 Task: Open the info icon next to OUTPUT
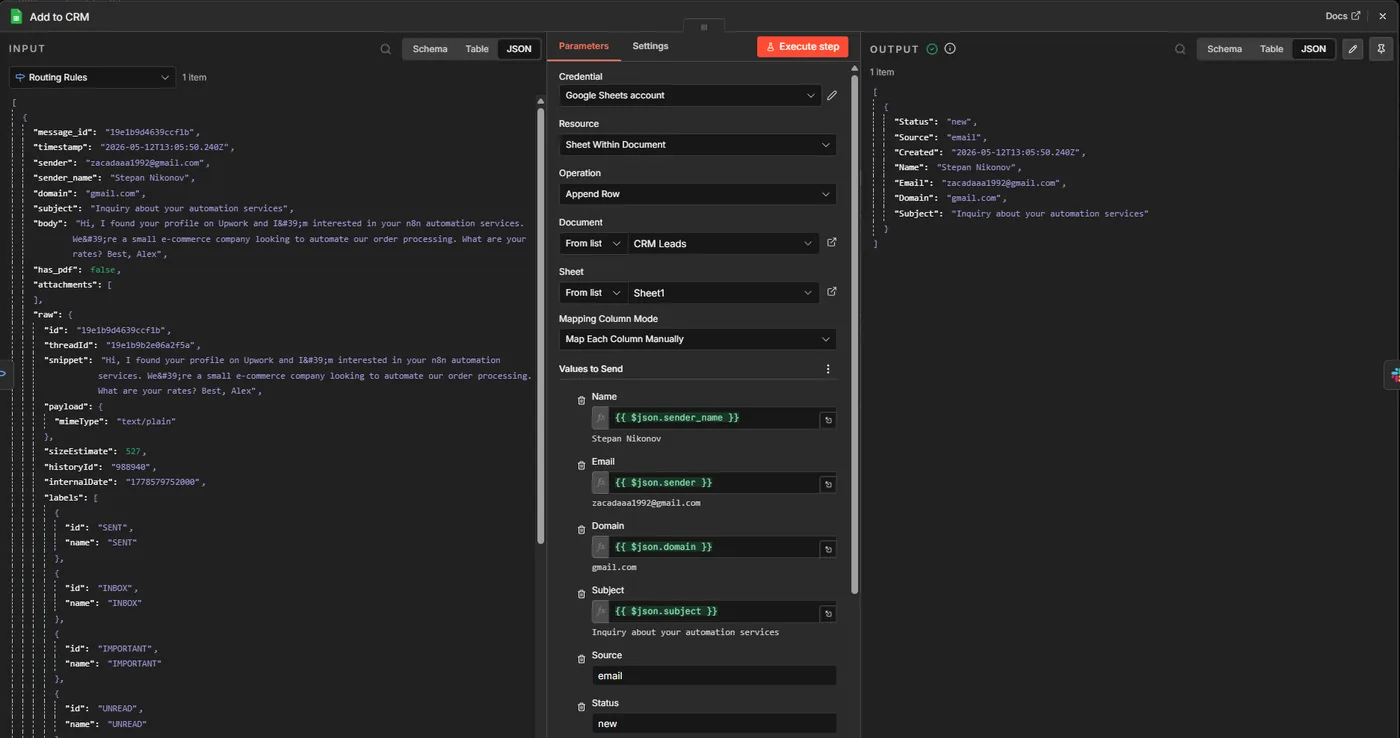(950, 49)
